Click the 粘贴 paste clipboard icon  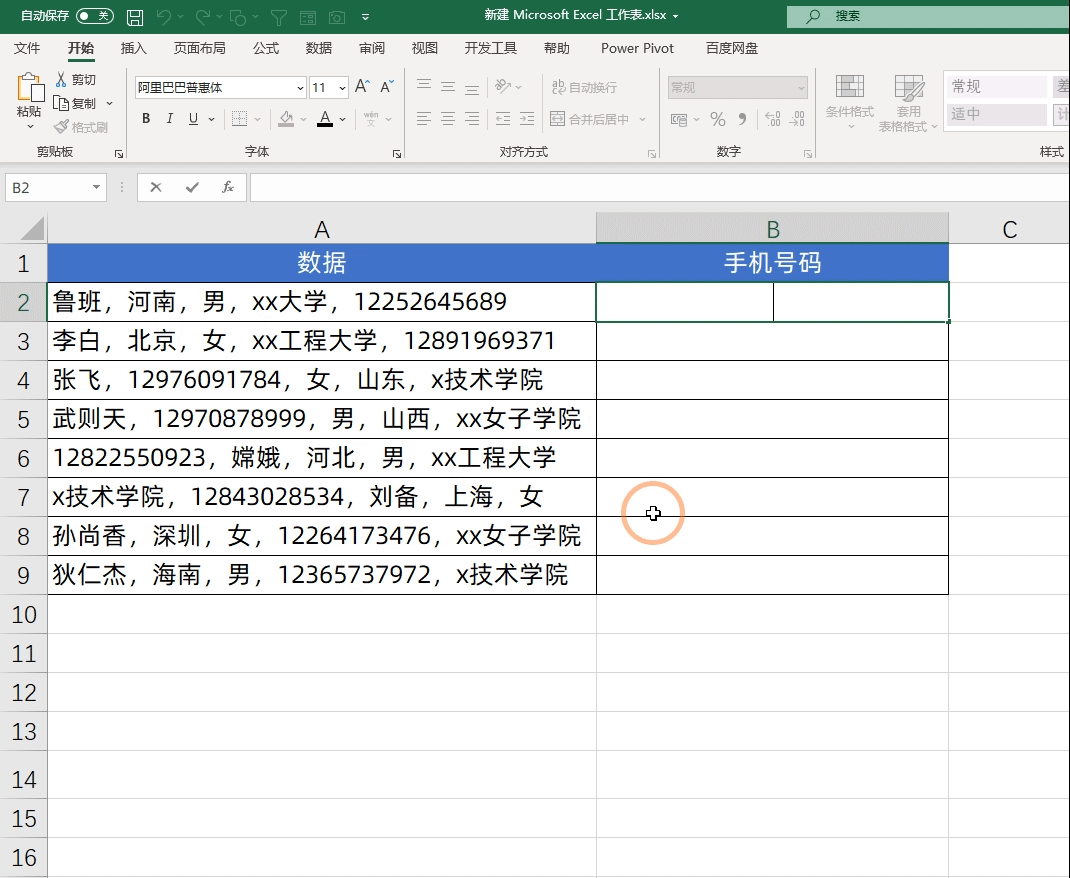(29, 88)
